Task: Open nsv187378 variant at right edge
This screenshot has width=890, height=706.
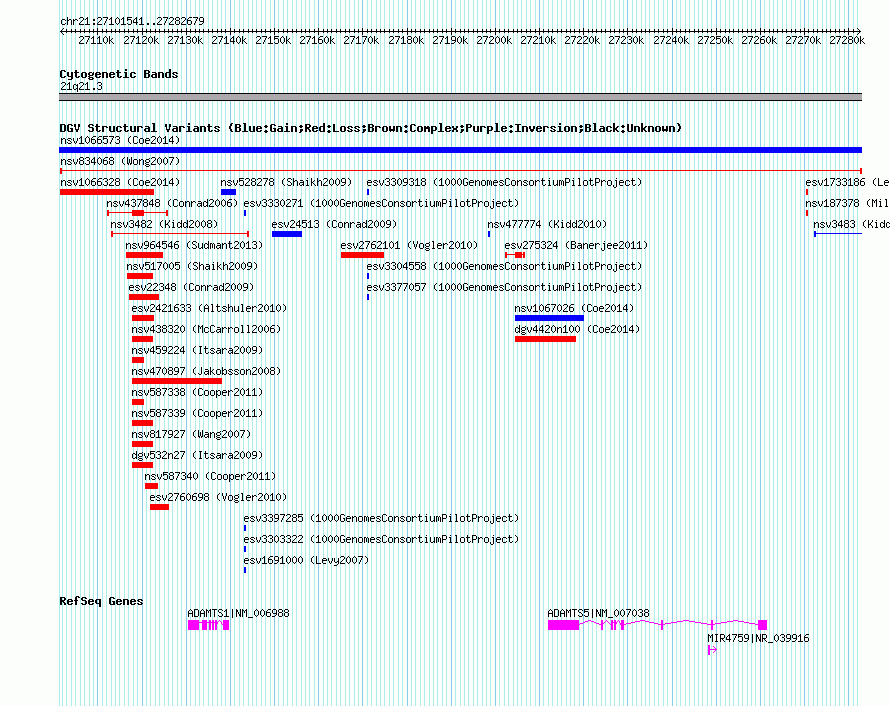Action: (847, 203)
